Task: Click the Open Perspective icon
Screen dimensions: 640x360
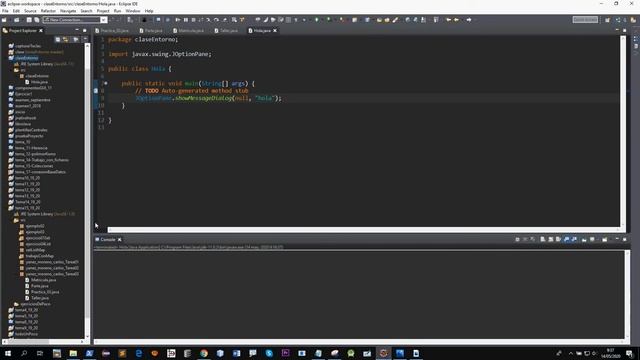Action: [607, 20]
